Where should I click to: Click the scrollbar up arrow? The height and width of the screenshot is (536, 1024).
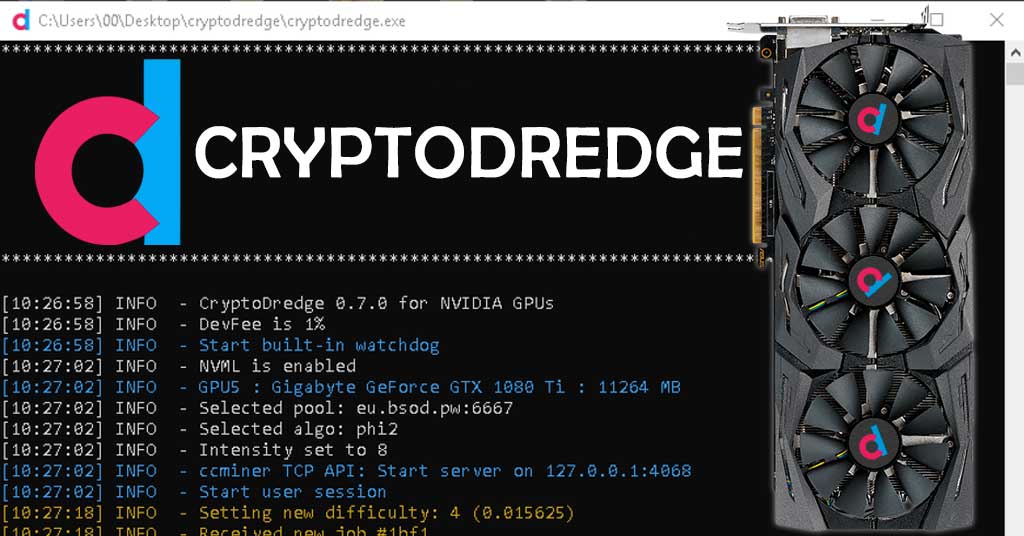click(1016, 52)
